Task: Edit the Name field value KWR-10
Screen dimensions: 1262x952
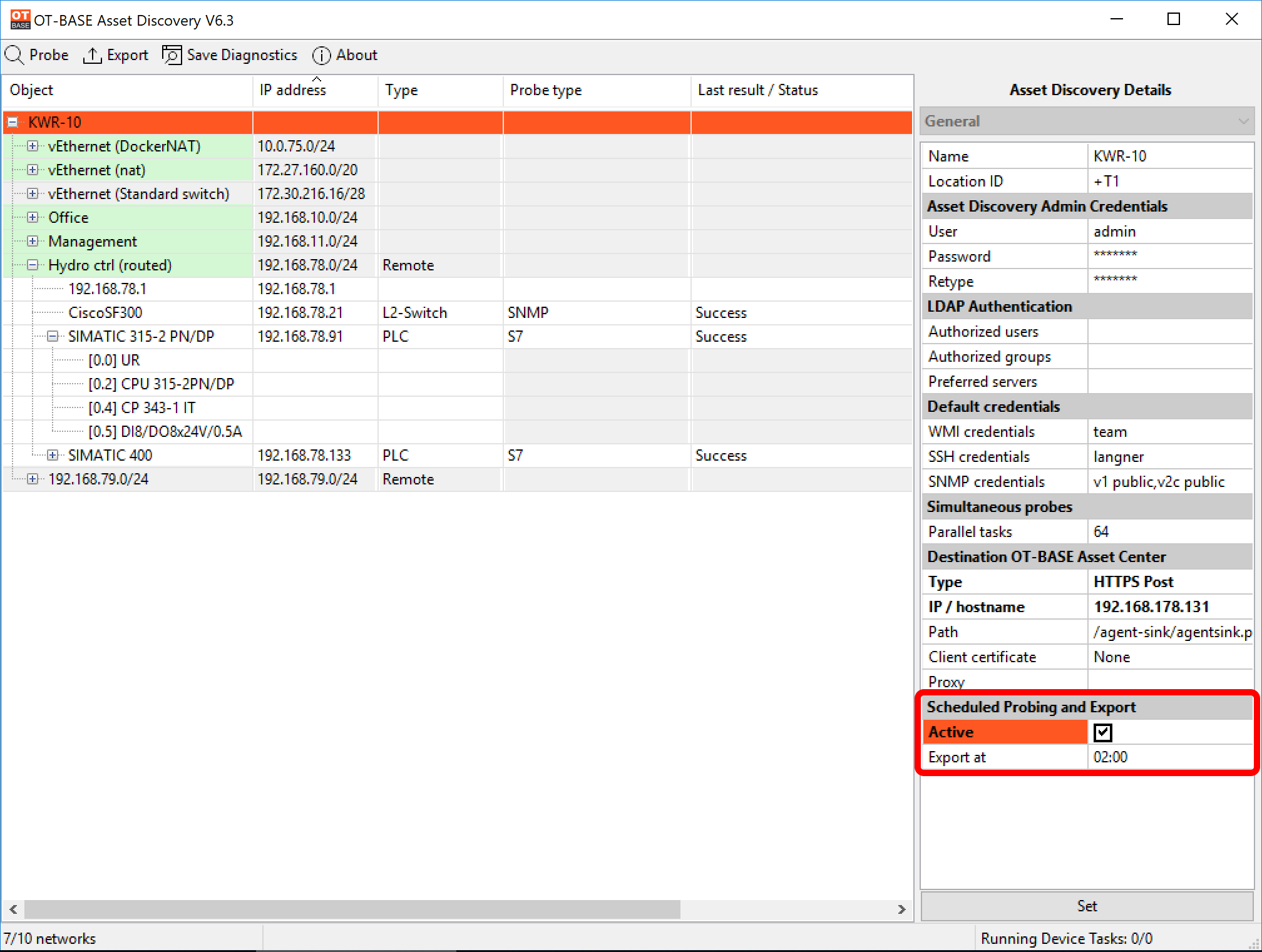Action: [x=1170, y=156]
